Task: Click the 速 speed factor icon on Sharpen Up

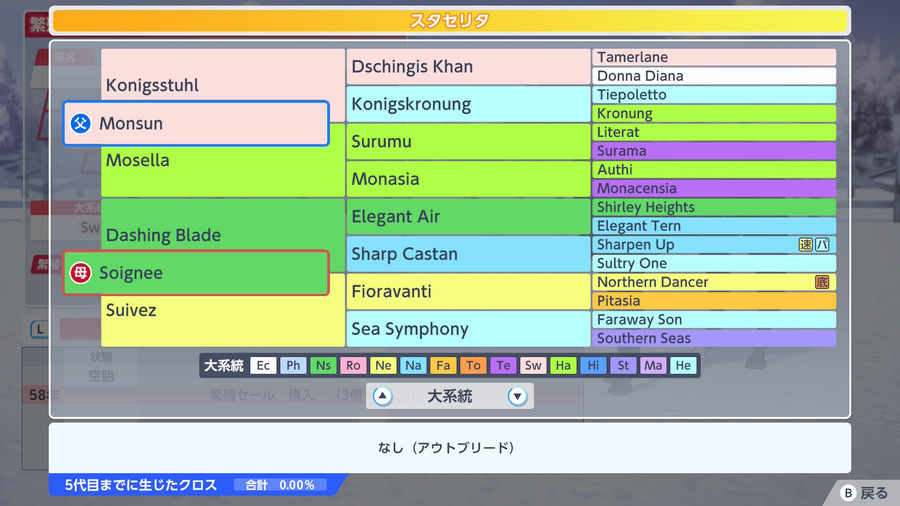Action: pos(805,245)
